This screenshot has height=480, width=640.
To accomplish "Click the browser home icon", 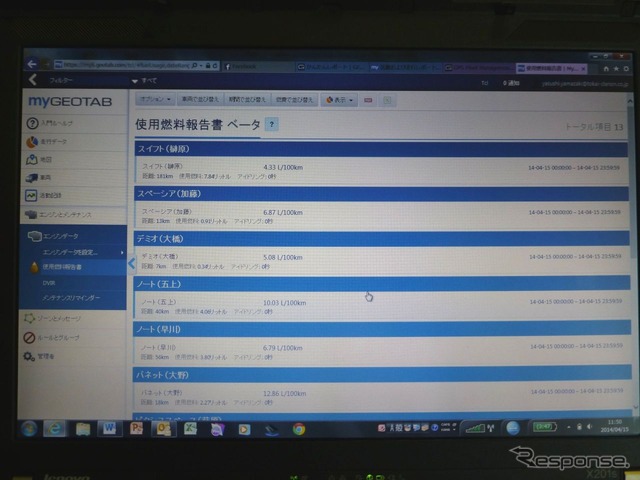I will click(x=606, y=69).
